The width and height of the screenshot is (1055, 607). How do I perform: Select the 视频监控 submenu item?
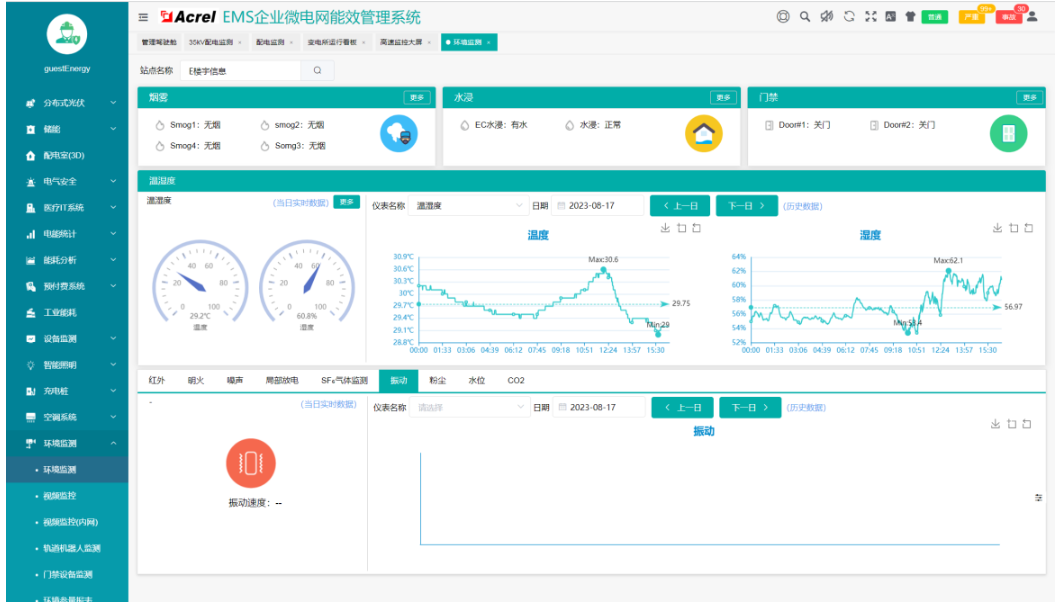pos(67,496)
